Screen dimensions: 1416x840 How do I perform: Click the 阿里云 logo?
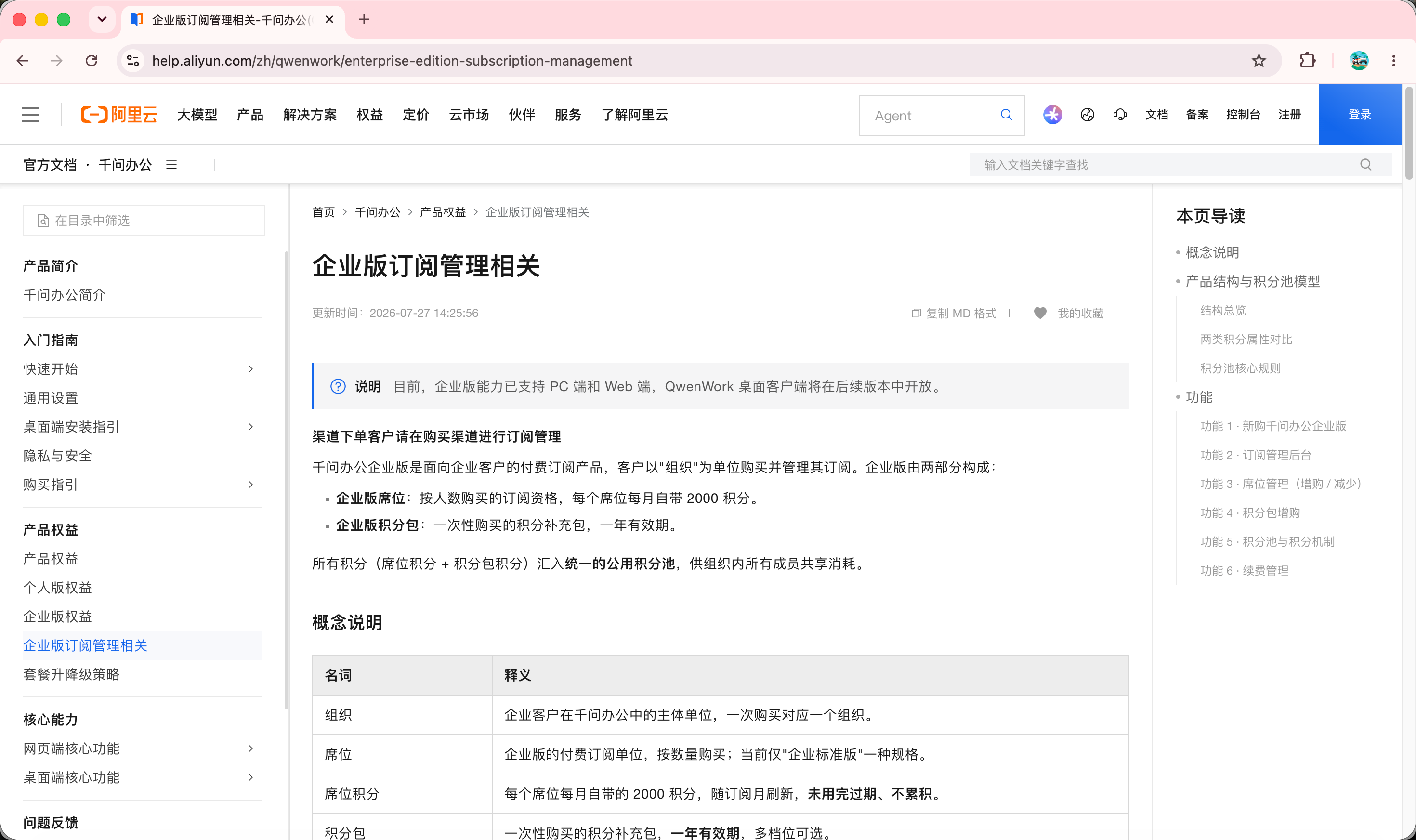click(x=119, y=115)
